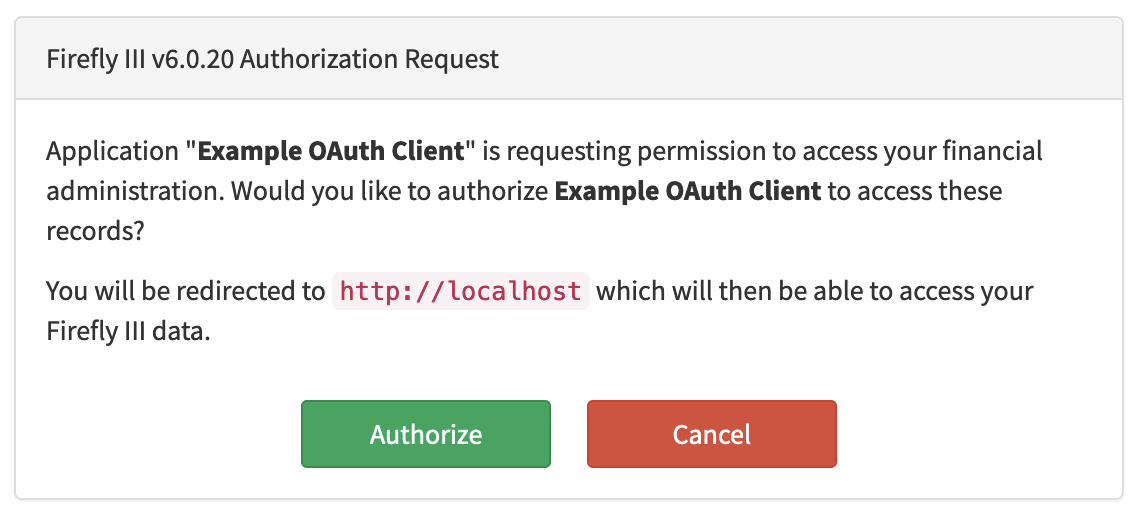Screen dimensions: 1146x522
Task: Click the empty gray header area at right
Action: pyautogui.click(x=850, y=59)
